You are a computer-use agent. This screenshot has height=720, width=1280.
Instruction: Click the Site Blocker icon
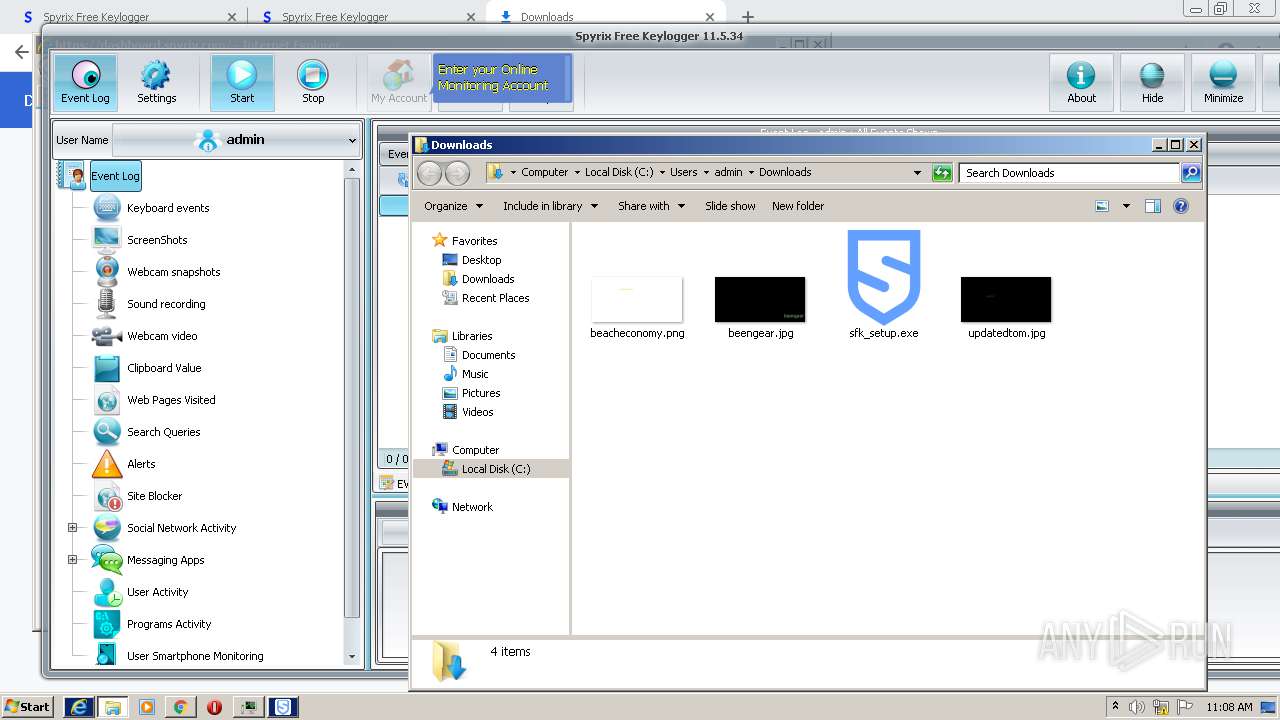[107, 496]
